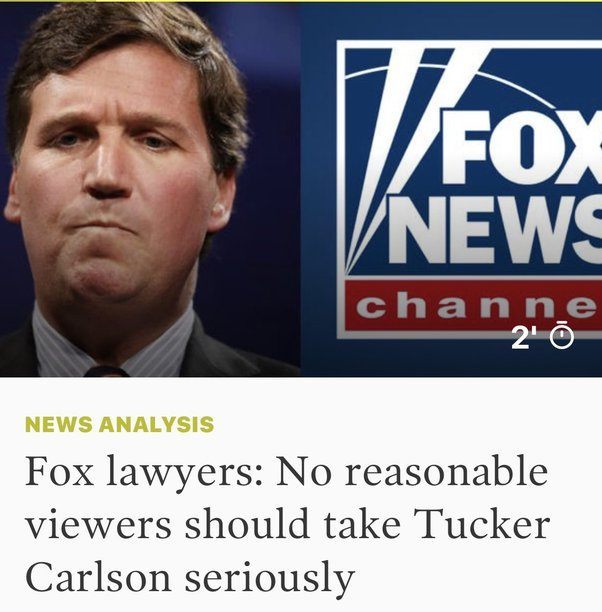Viewport: 602px width, 612px height.
Task: Click the 'Fox lawyers: No reasonable' headline line
Action: point(286,471)
